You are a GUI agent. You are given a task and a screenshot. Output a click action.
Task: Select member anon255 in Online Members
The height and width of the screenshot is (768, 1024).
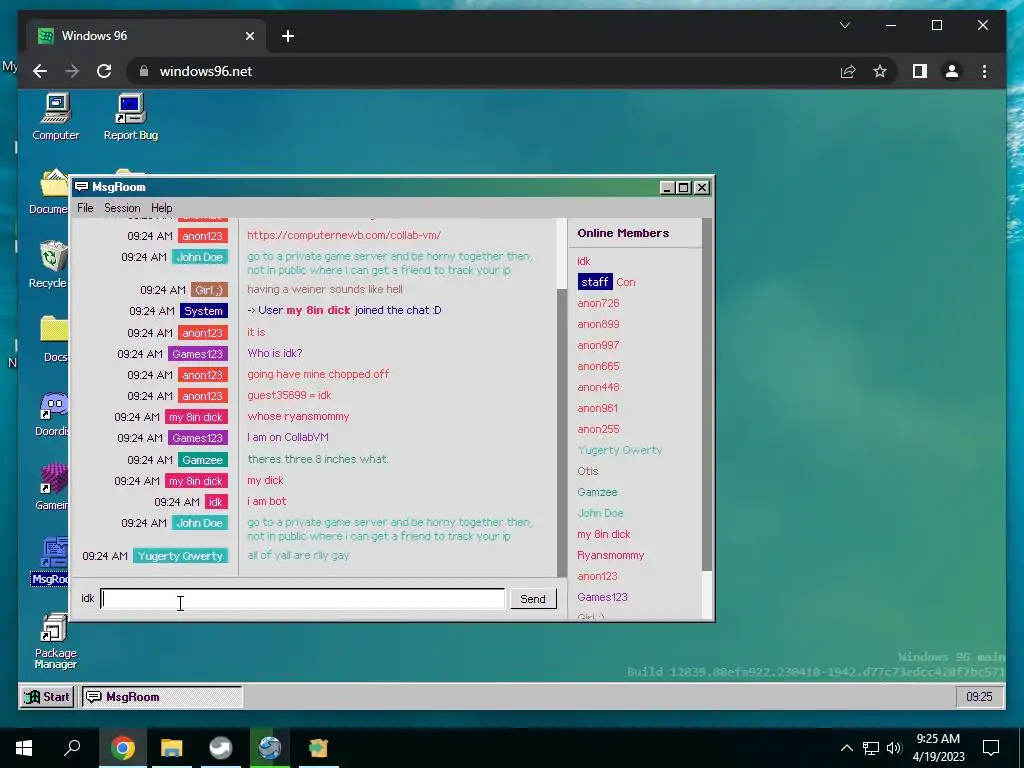(x=598, y=429)
